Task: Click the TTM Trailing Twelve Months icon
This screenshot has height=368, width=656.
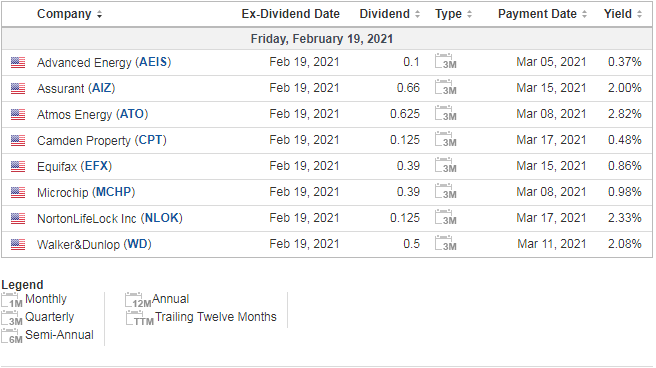Action: pyautogui.click(x=140, y=318)
